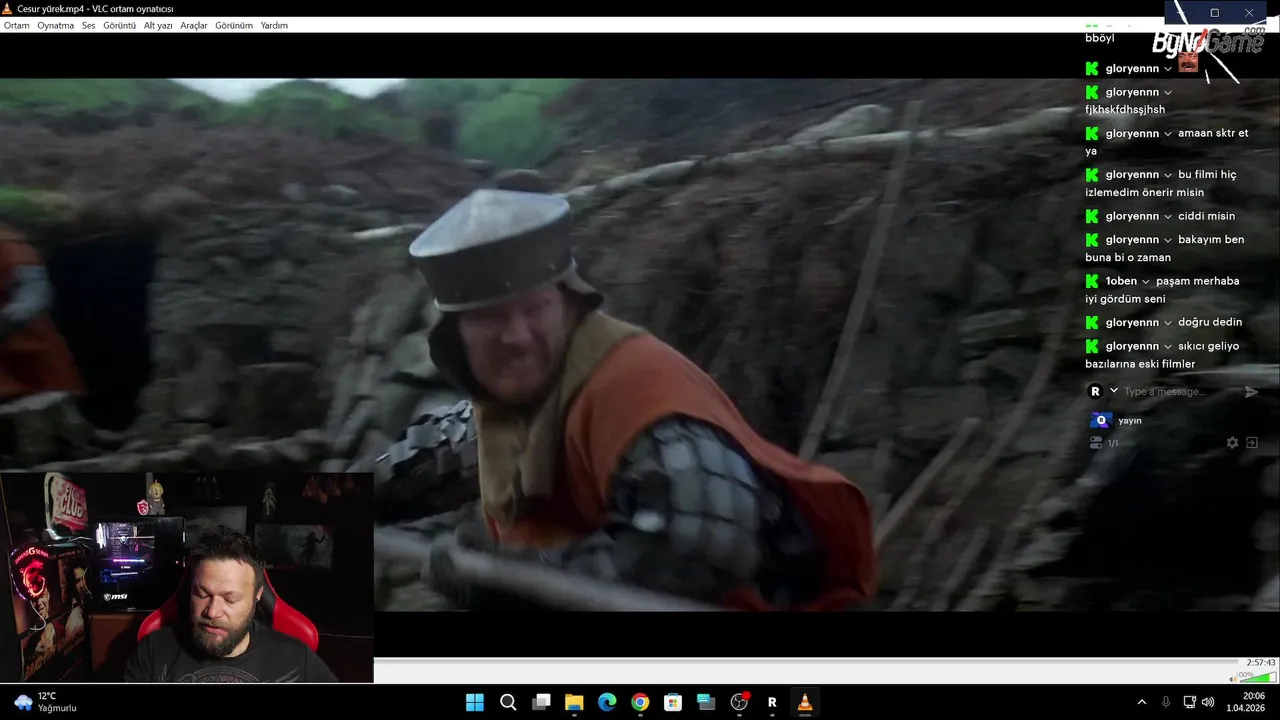
Task: Click username 1oben in chat
Action: point(1121,281)
